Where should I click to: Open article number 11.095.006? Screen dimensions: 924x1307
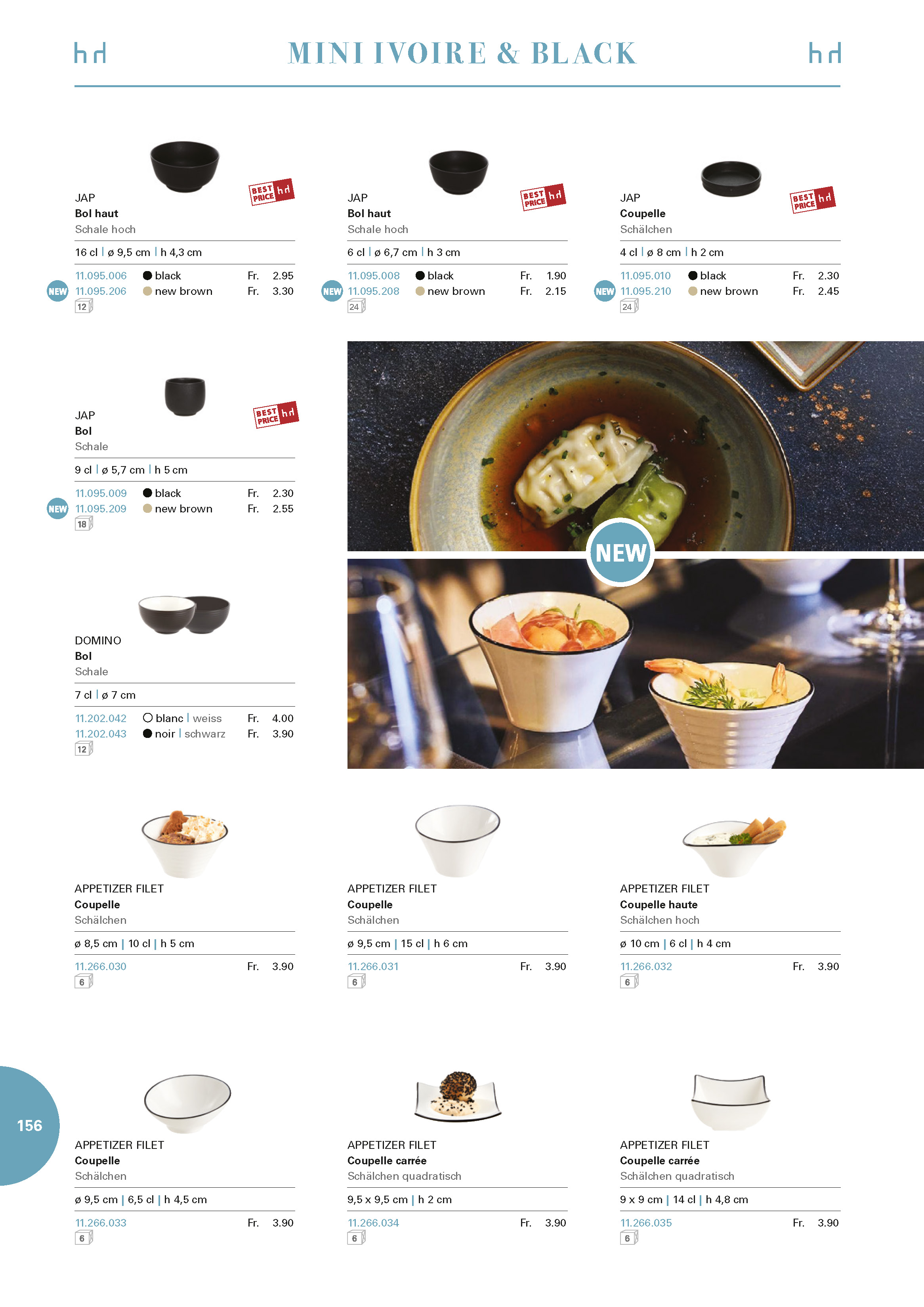[x=101, y=276]
